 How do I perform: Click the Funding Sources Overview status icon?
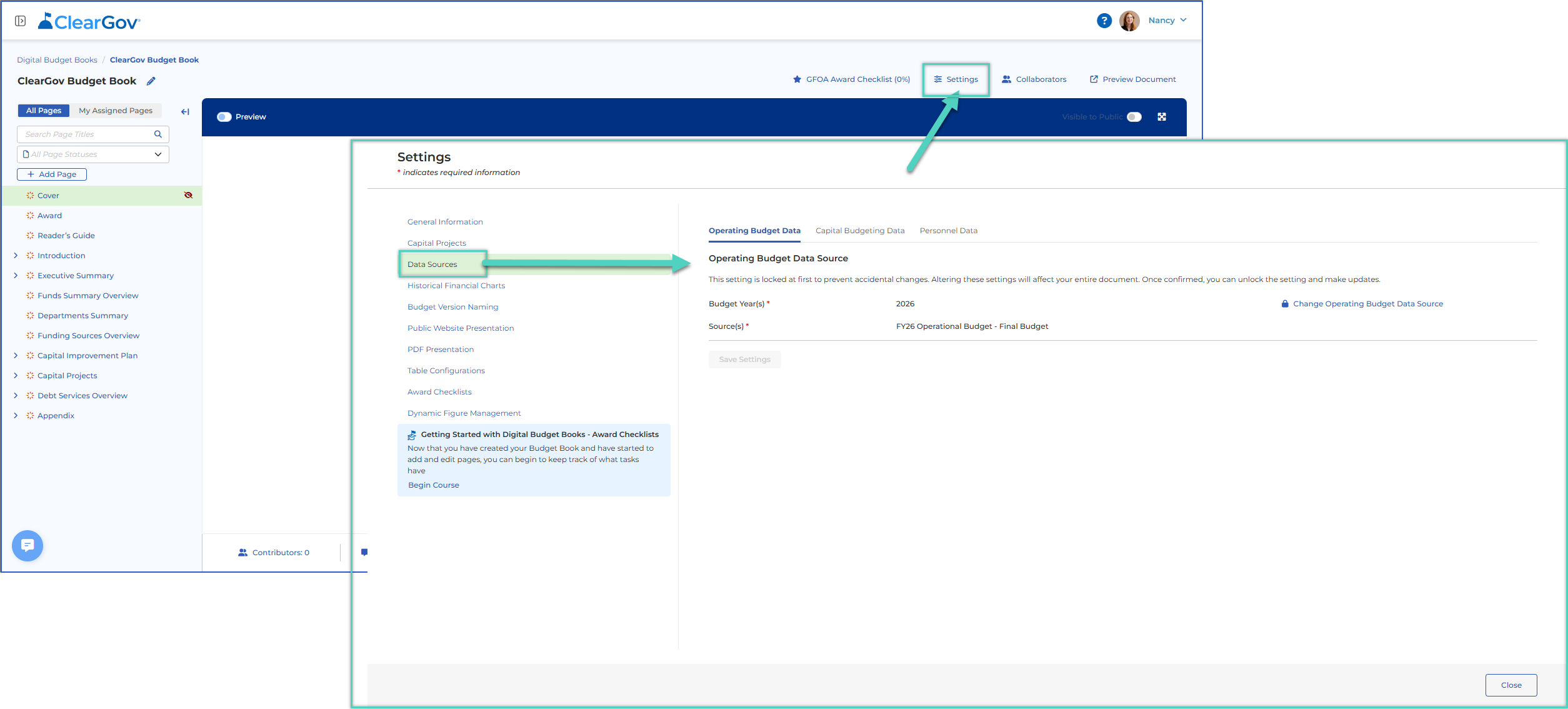30,336
